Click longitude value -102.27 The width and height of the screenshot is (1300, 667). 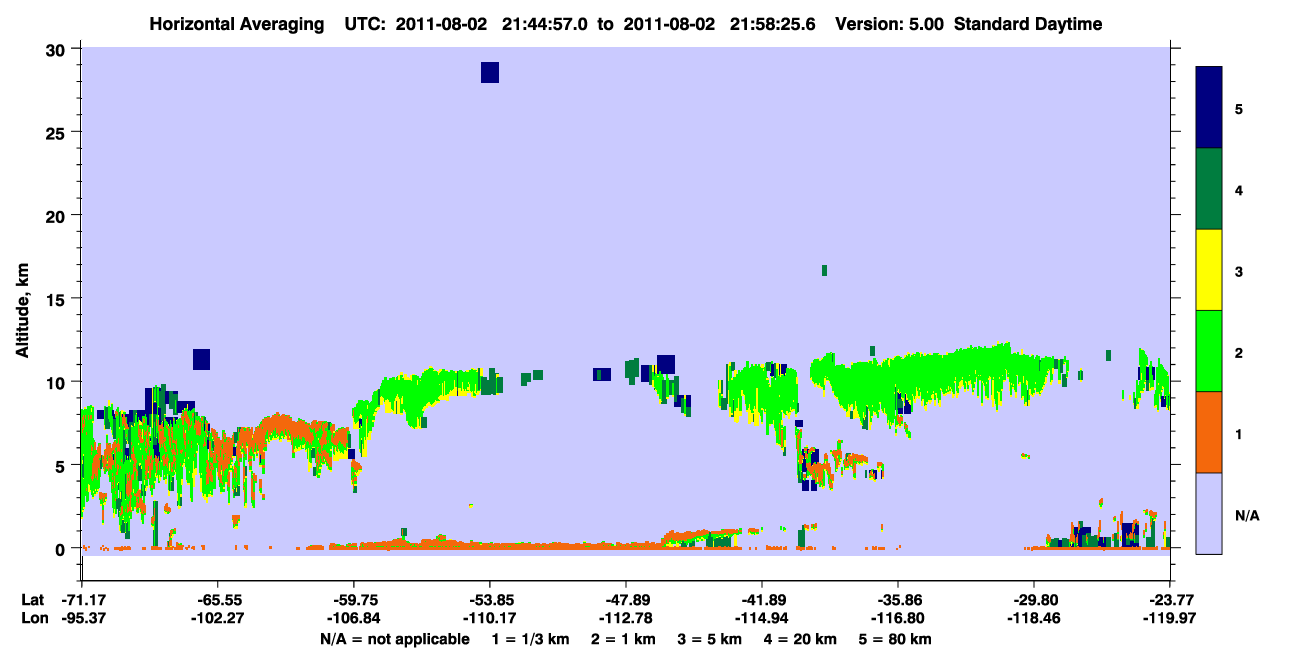click(217, 618)
